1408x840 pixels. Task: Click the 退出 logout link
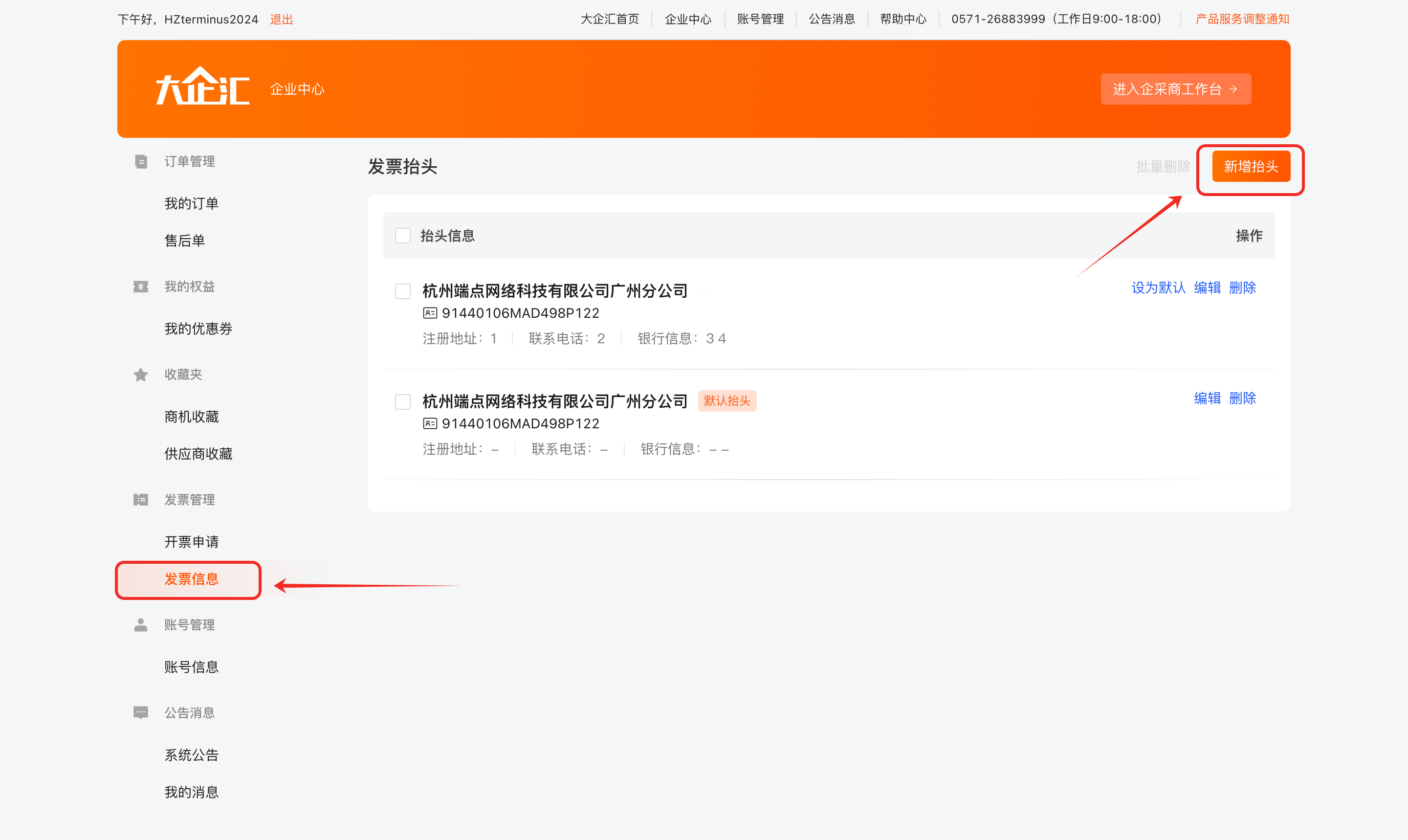point(281,19)
